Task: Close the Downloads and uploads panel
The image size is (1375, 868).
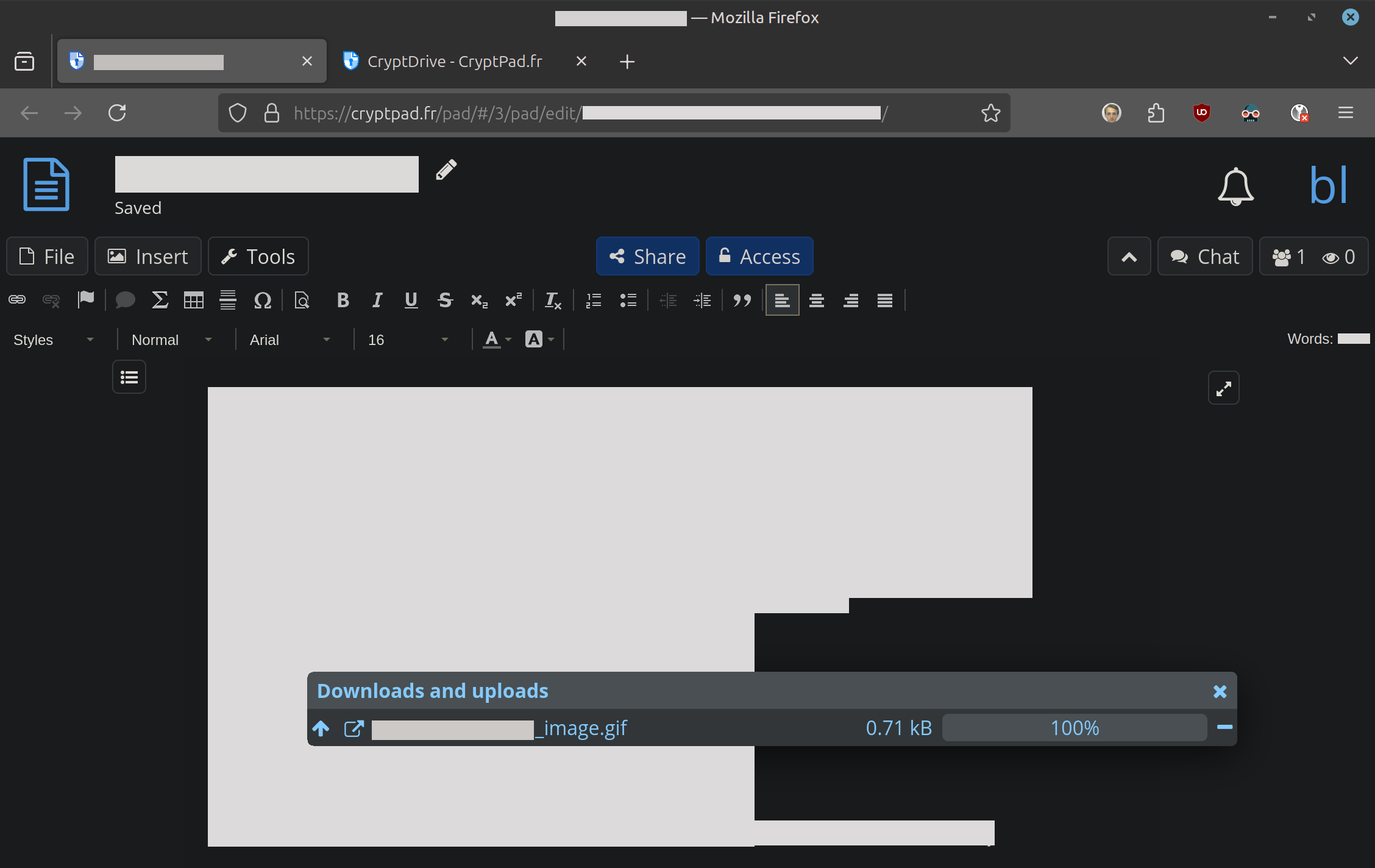Action: 1220,691
